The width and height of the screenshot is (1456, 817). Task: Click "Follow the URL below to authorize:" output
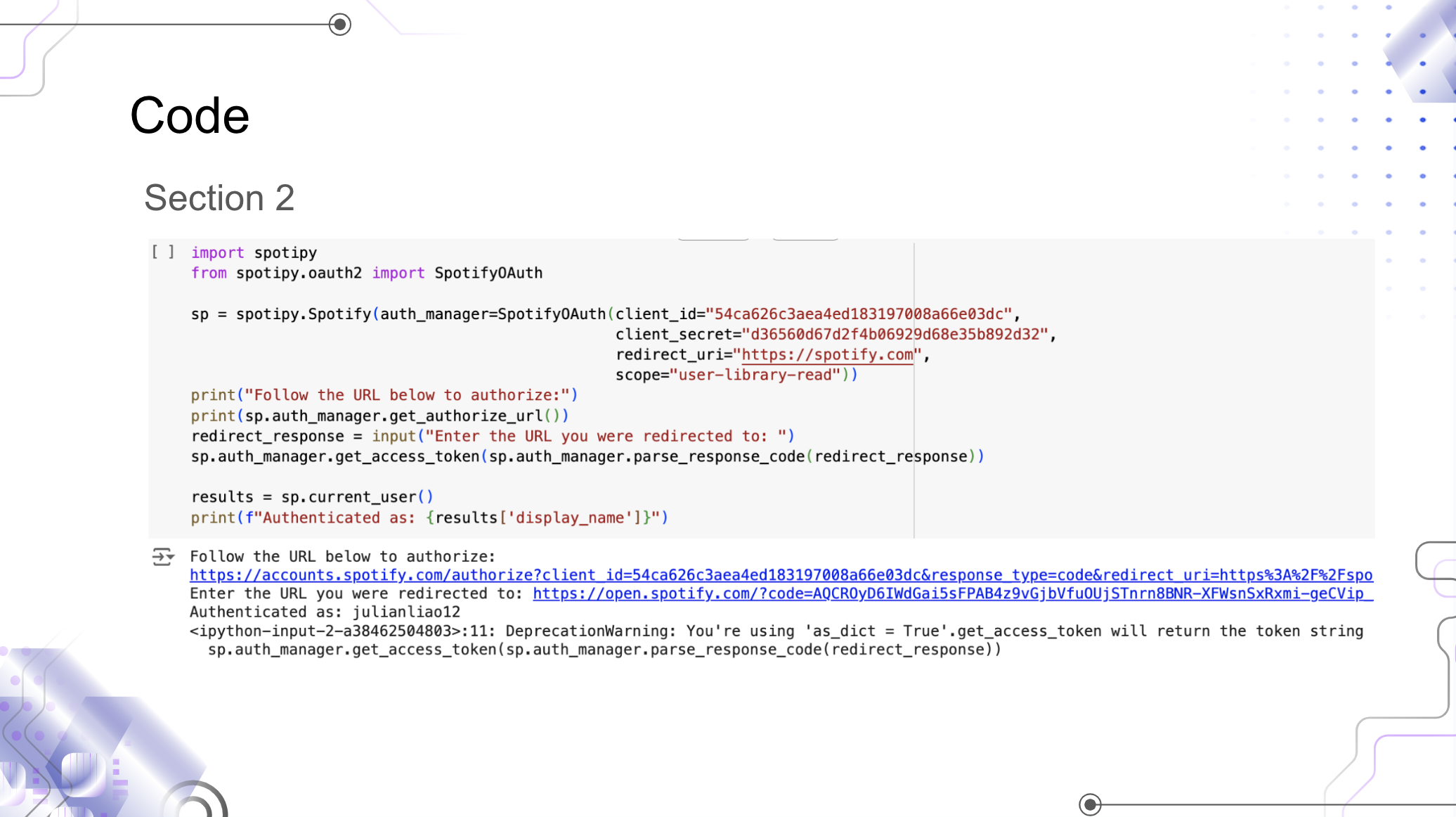342,557
